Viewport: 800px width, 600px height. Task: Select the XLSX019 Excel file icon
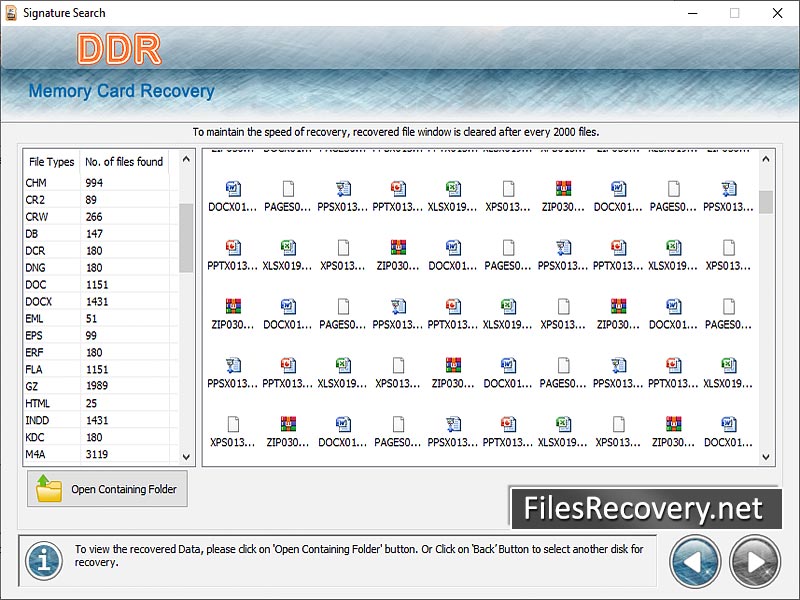(x=454, y=190)
